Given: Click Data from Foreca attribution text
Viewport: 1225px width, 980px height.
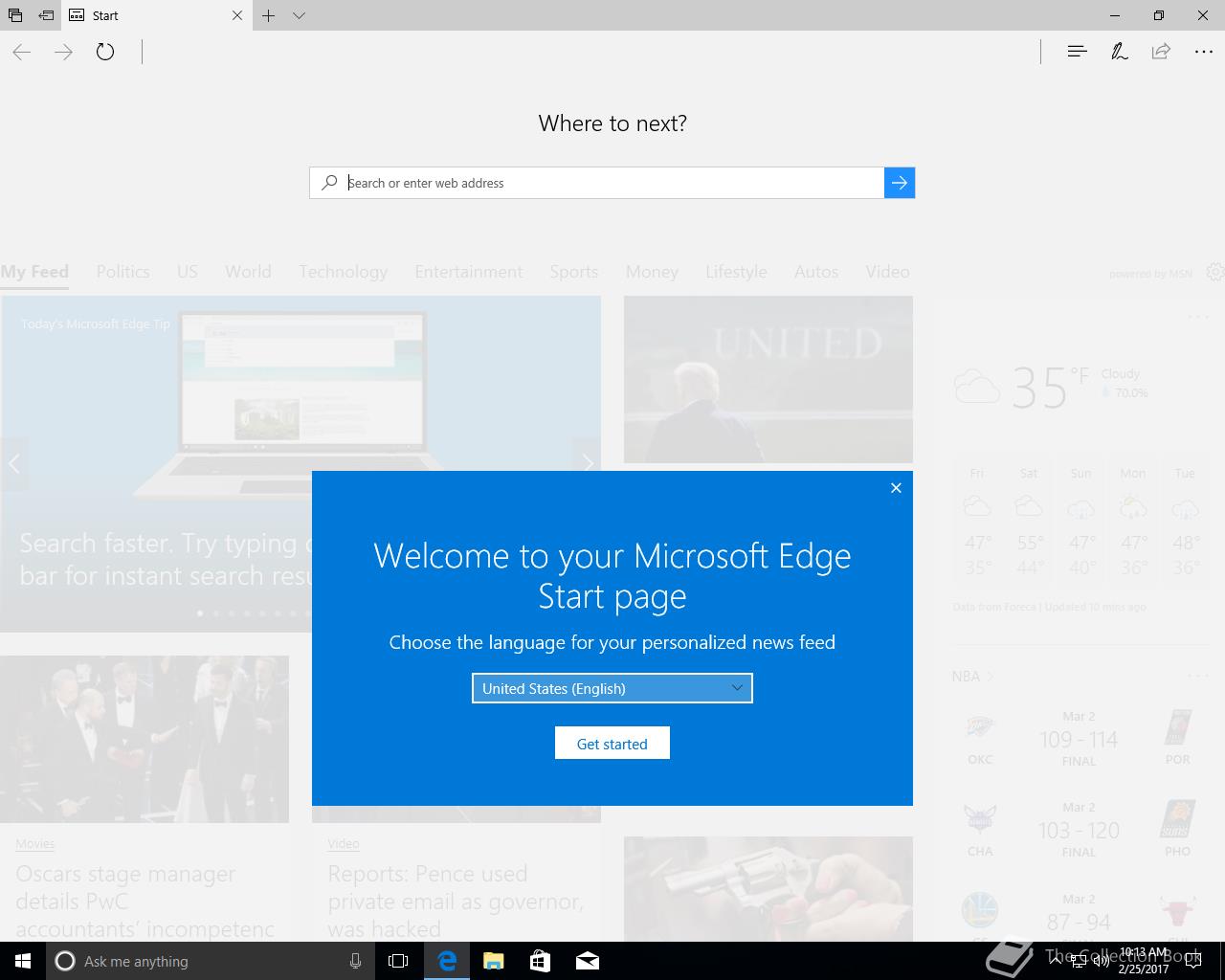Looking at the screenshot, I should (x=1050, y=607).
